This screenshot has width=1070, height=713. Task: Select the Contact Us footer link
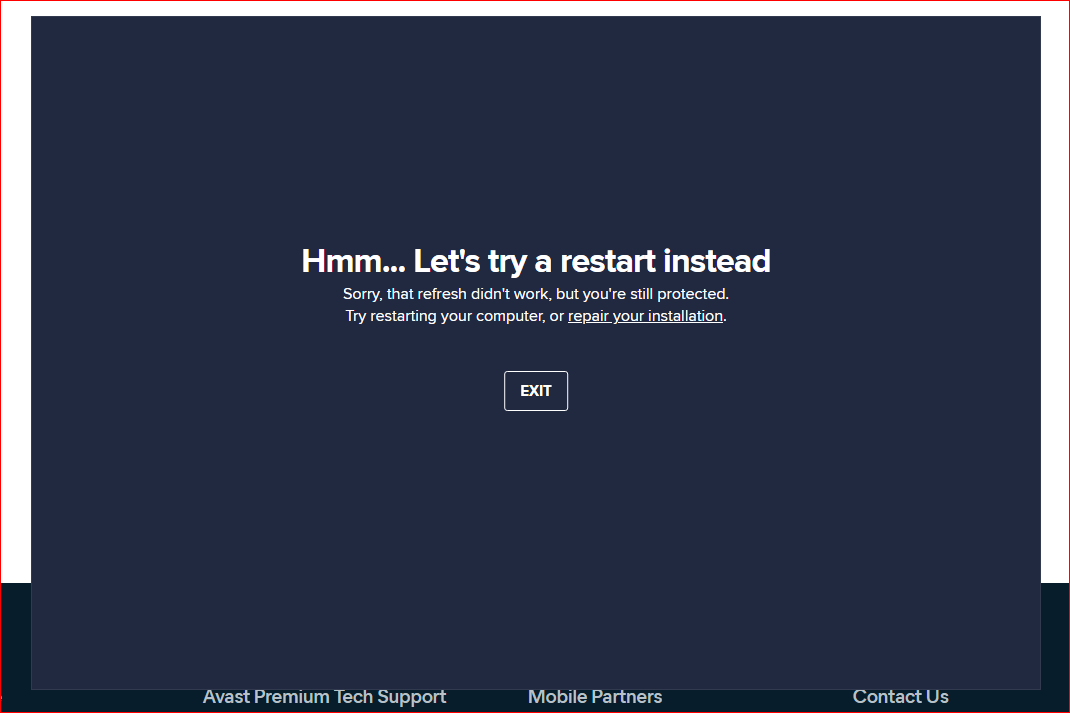pos(900,697)
